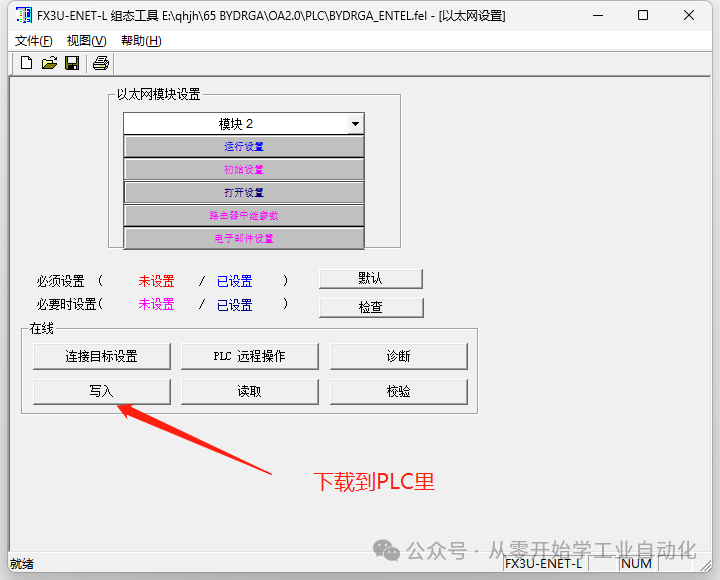Print using the printer toolbar icon
This screenshot has width=720, height=580.
101,63
